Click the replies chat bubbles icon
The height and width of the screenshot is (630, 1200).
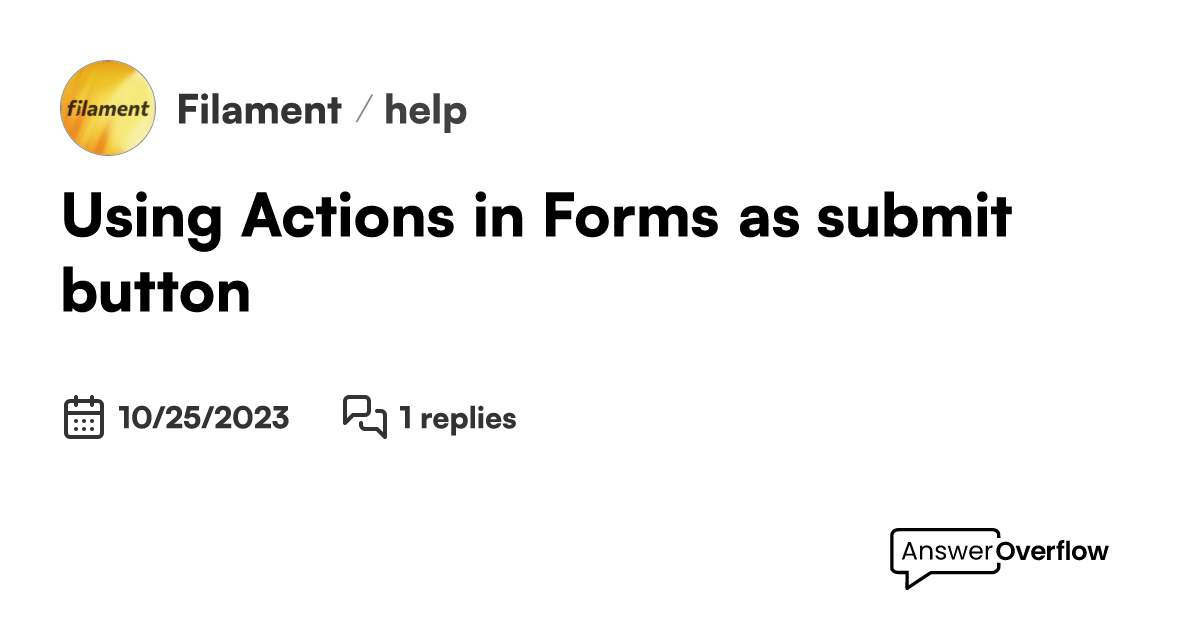[x=364, y=417]
